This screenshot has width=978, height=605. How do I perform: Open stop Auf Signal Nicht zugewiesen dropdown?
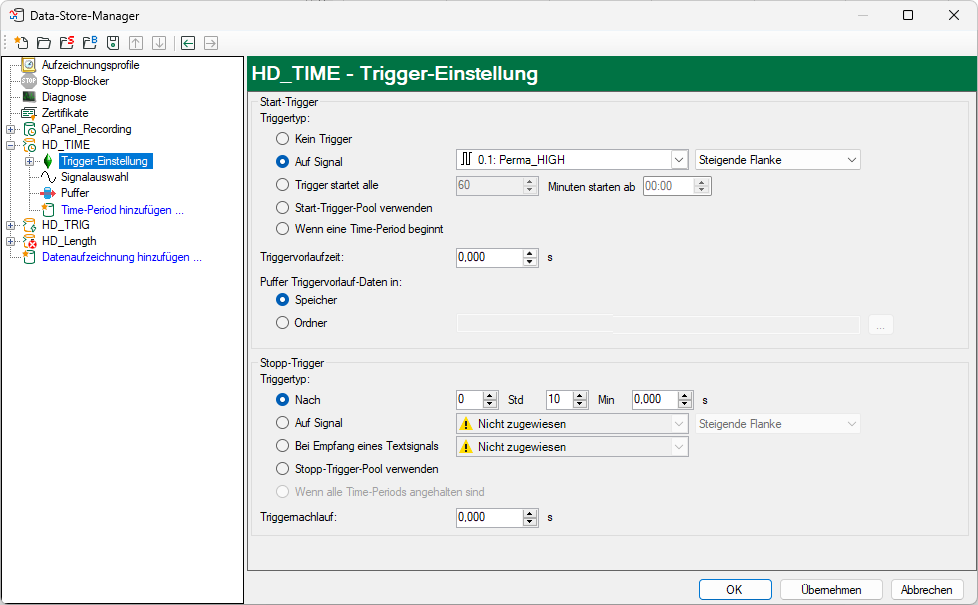click(572, 424)
